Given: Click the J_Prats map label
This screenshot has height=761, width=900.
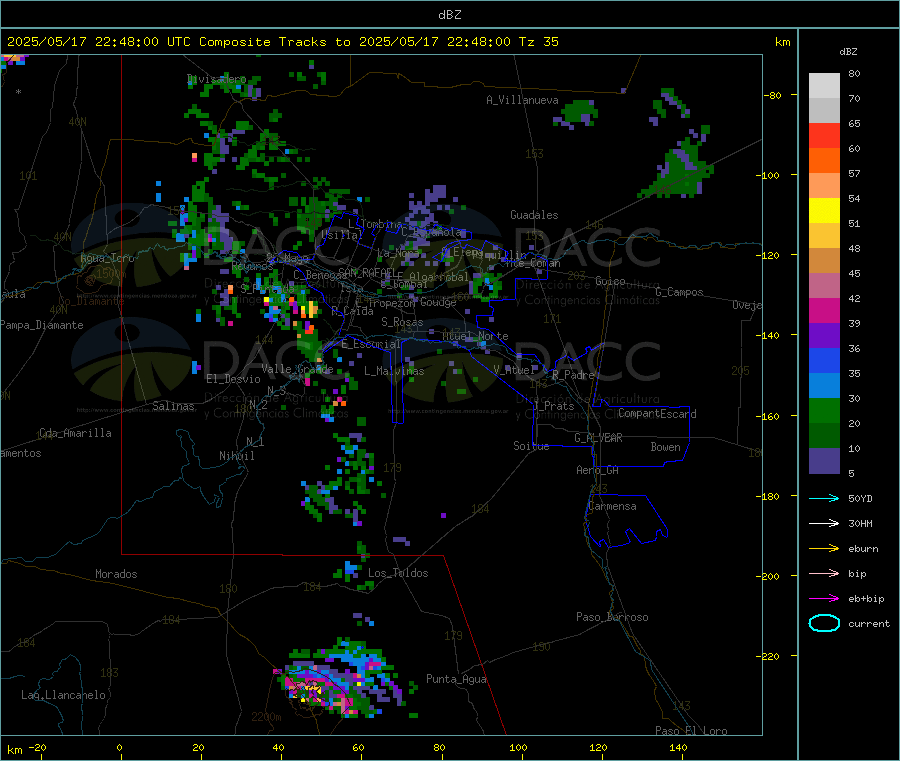Looking at the screenshot, I should point(554,406).
